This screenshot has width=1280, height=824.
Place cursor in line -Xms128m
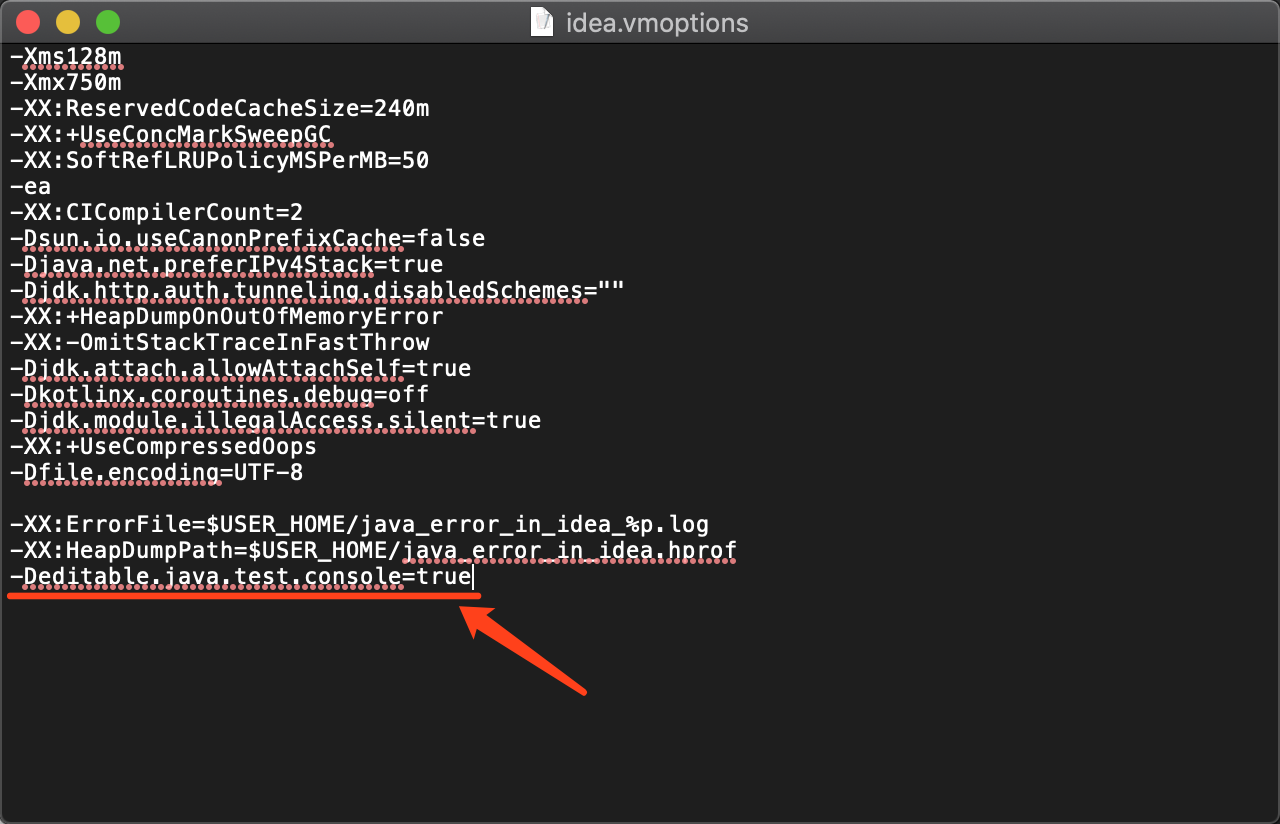(x=66, y=56)
